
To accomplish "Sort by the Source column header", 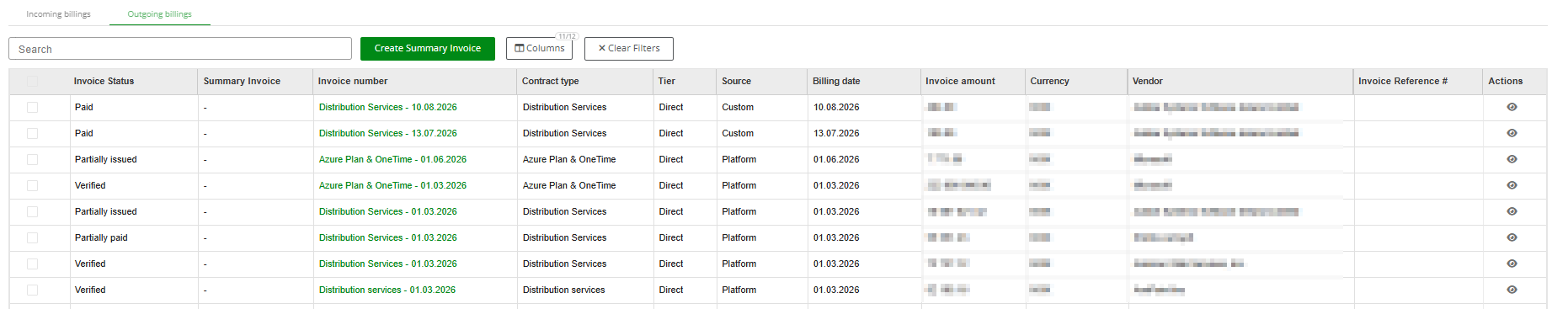I will [736, 81].
